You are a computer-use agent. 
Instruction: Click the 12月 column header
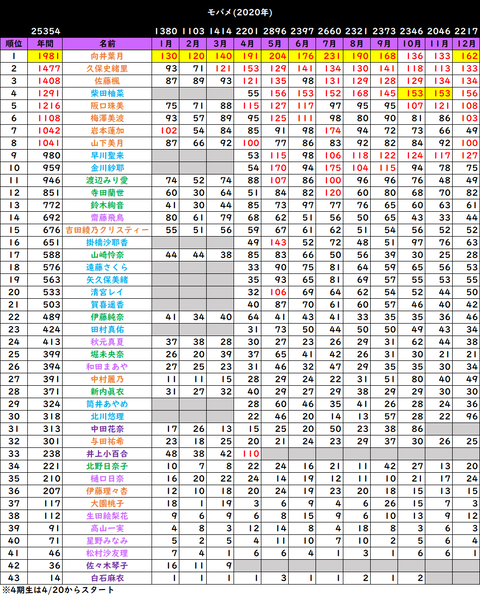click(466, 44)
